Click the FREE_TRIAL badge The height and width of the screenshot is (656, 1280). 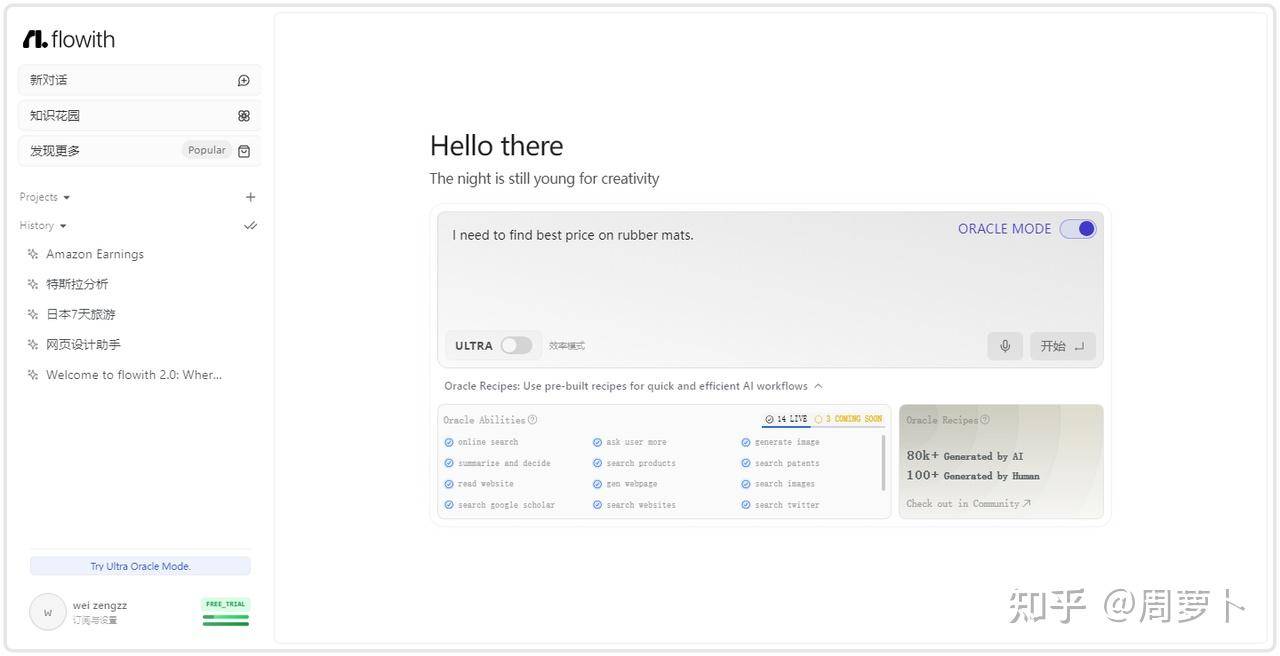[x=225, y=604]
